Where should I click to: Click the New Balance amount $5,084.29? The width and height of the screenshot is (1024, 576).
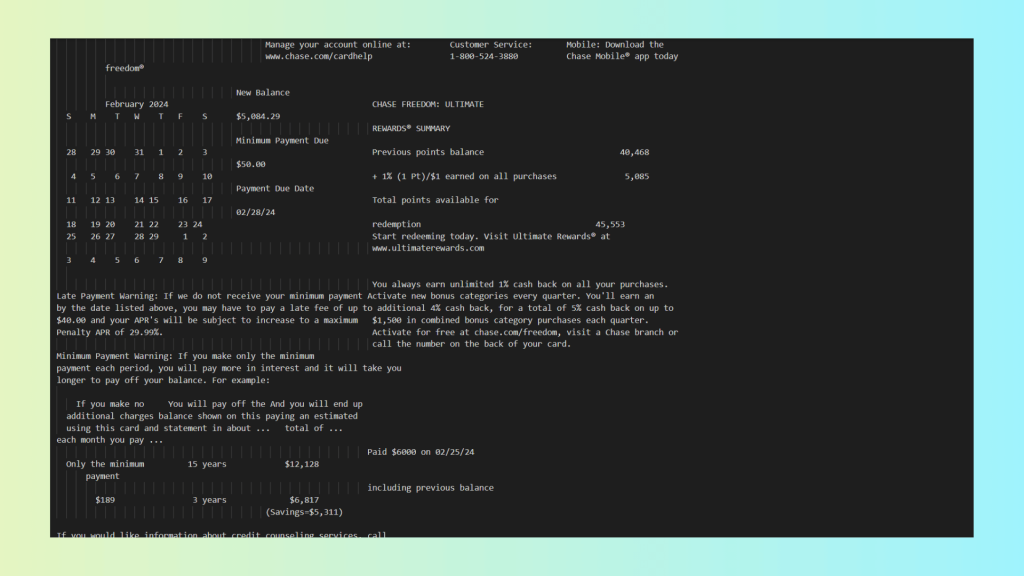(x=258, y=116)
